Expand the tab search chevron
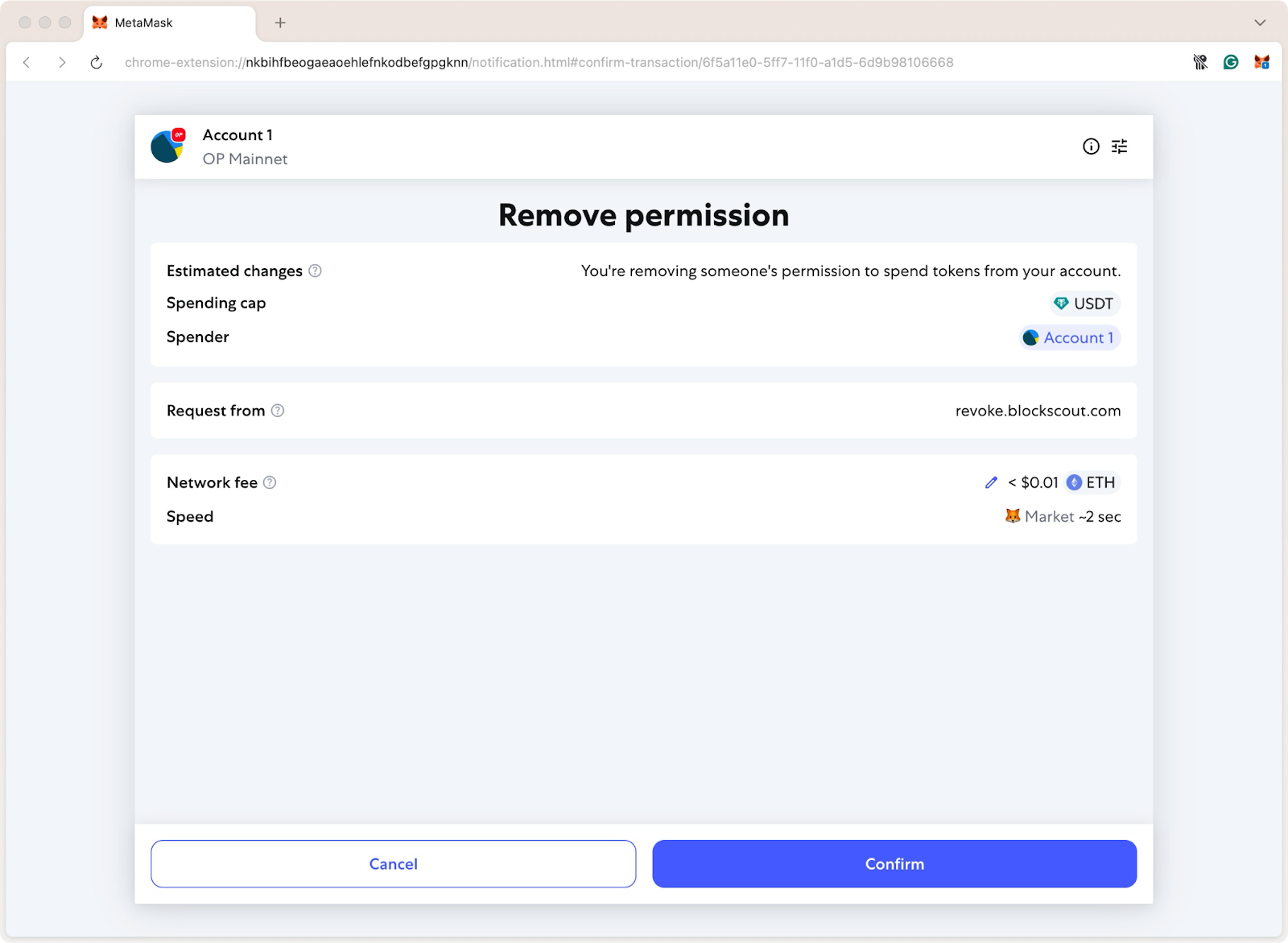The image size is (1288, 943). click(1260, 23)
